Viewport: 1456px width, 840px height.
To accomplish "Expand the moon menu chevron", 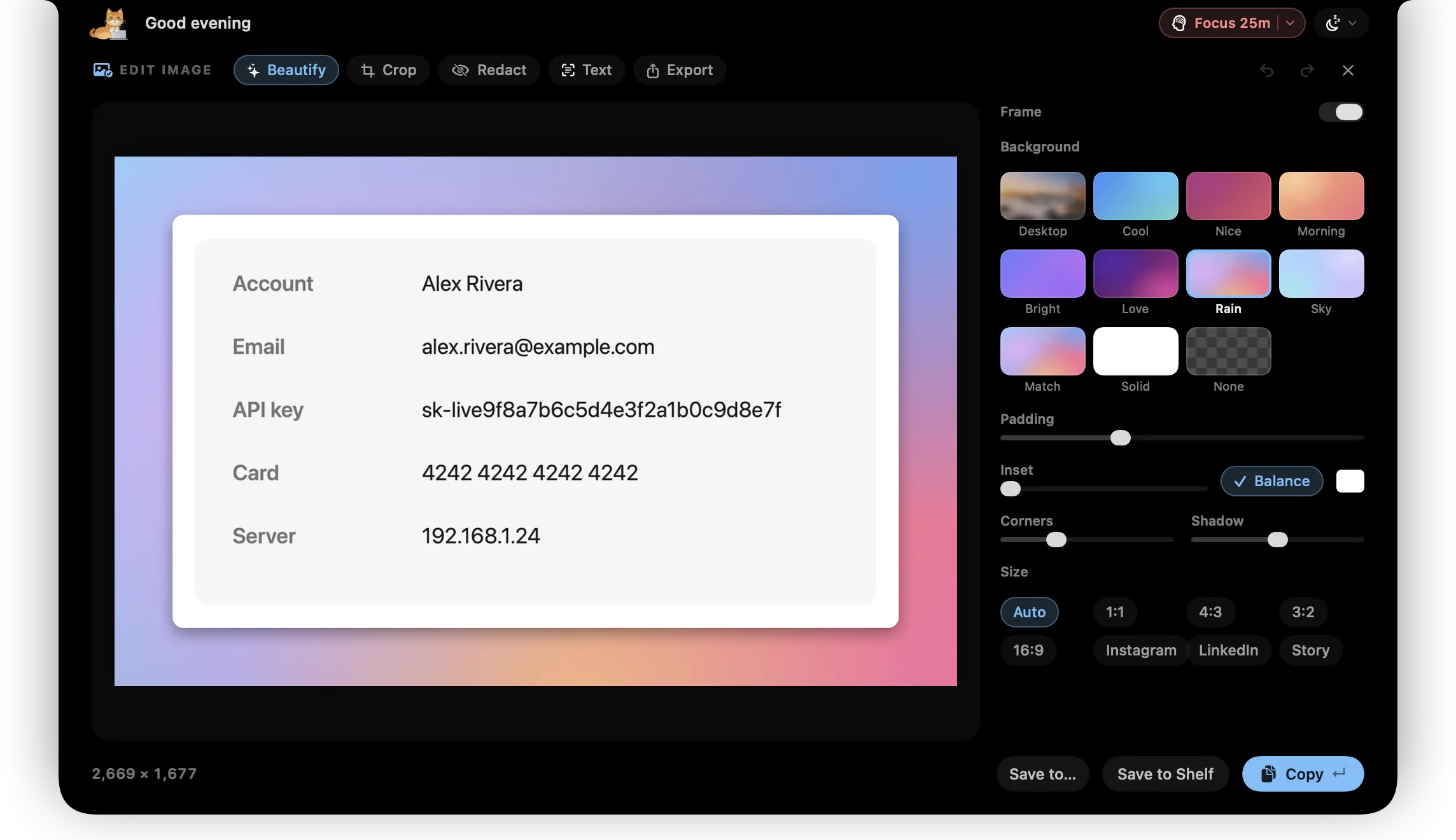I will click(x=1352, y=24).
